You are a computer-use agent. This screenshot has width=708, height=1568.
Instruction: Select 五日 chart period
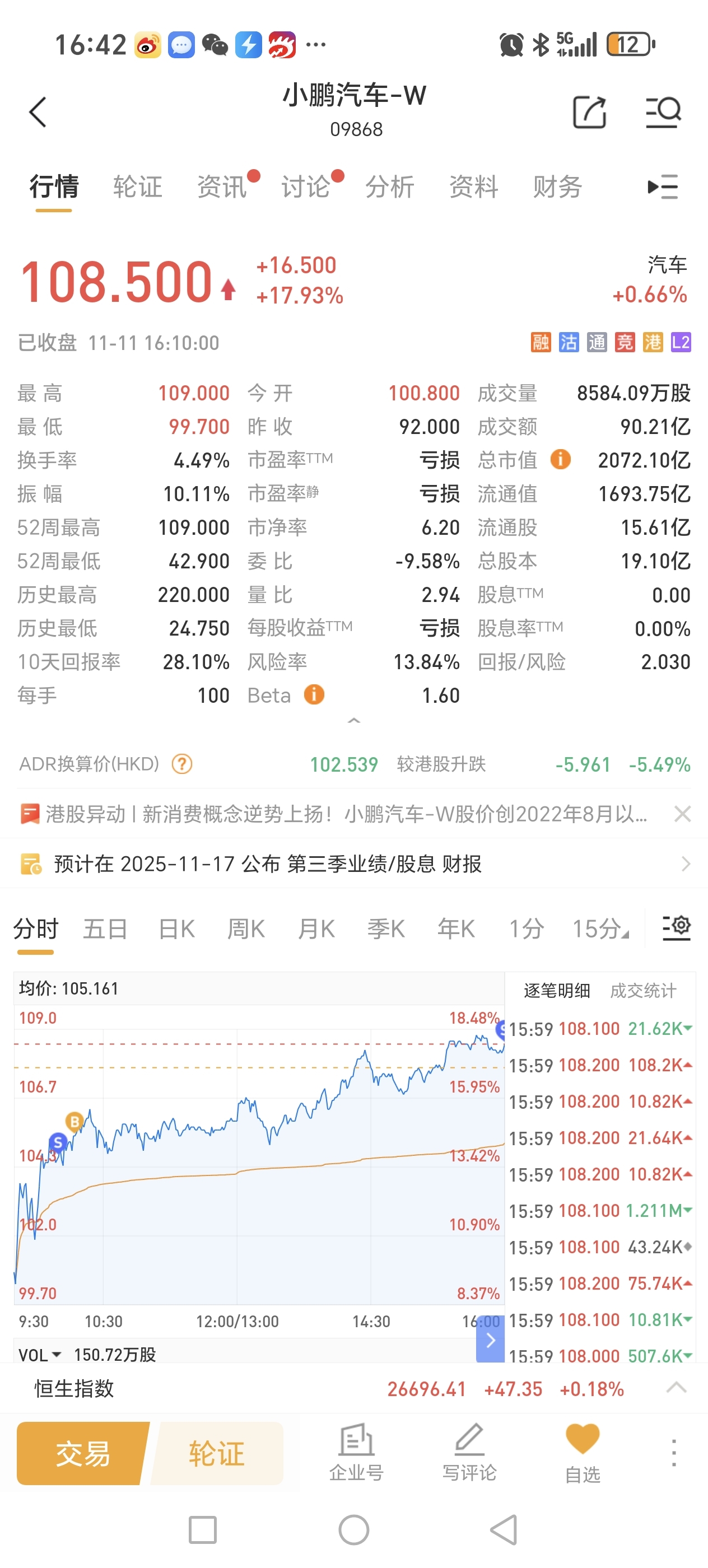point(105,929)
